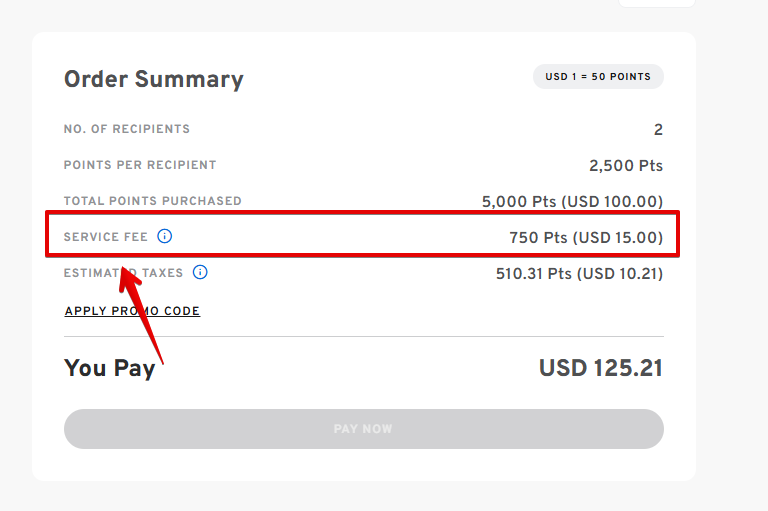Click the Total Points Purchased label
This screenshot has height=511, width=768.
152,201
